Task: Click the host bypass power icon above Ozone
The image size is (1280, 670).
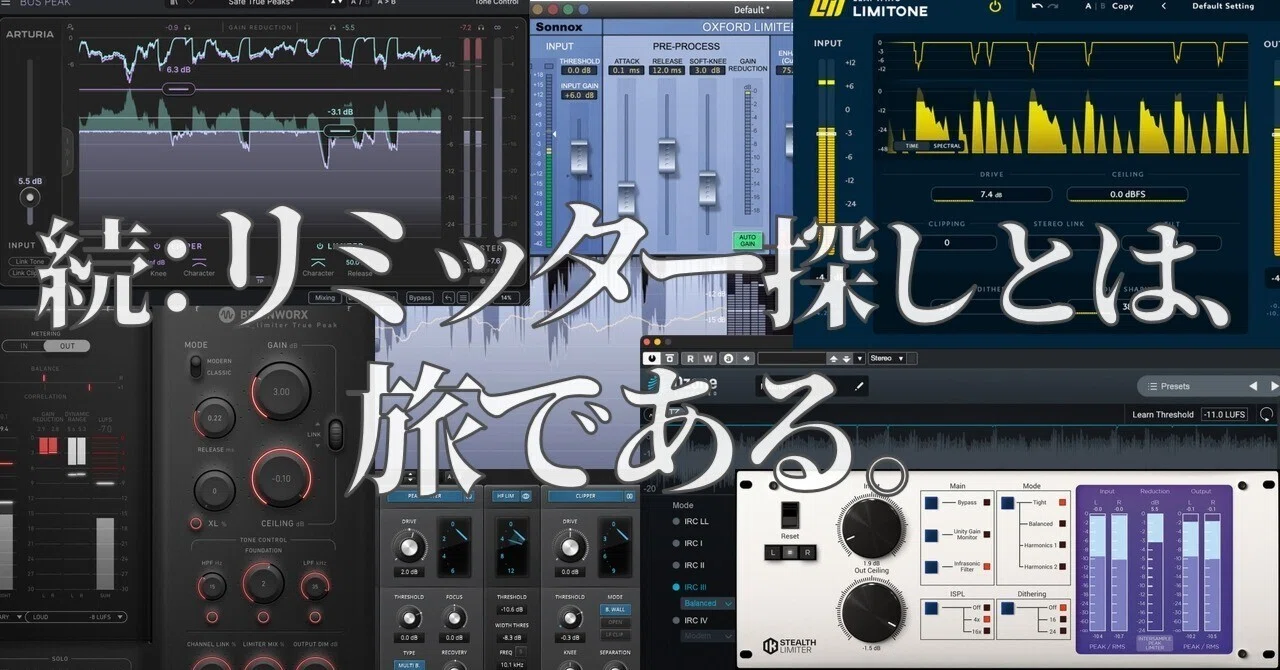Action: coord(652,358)
